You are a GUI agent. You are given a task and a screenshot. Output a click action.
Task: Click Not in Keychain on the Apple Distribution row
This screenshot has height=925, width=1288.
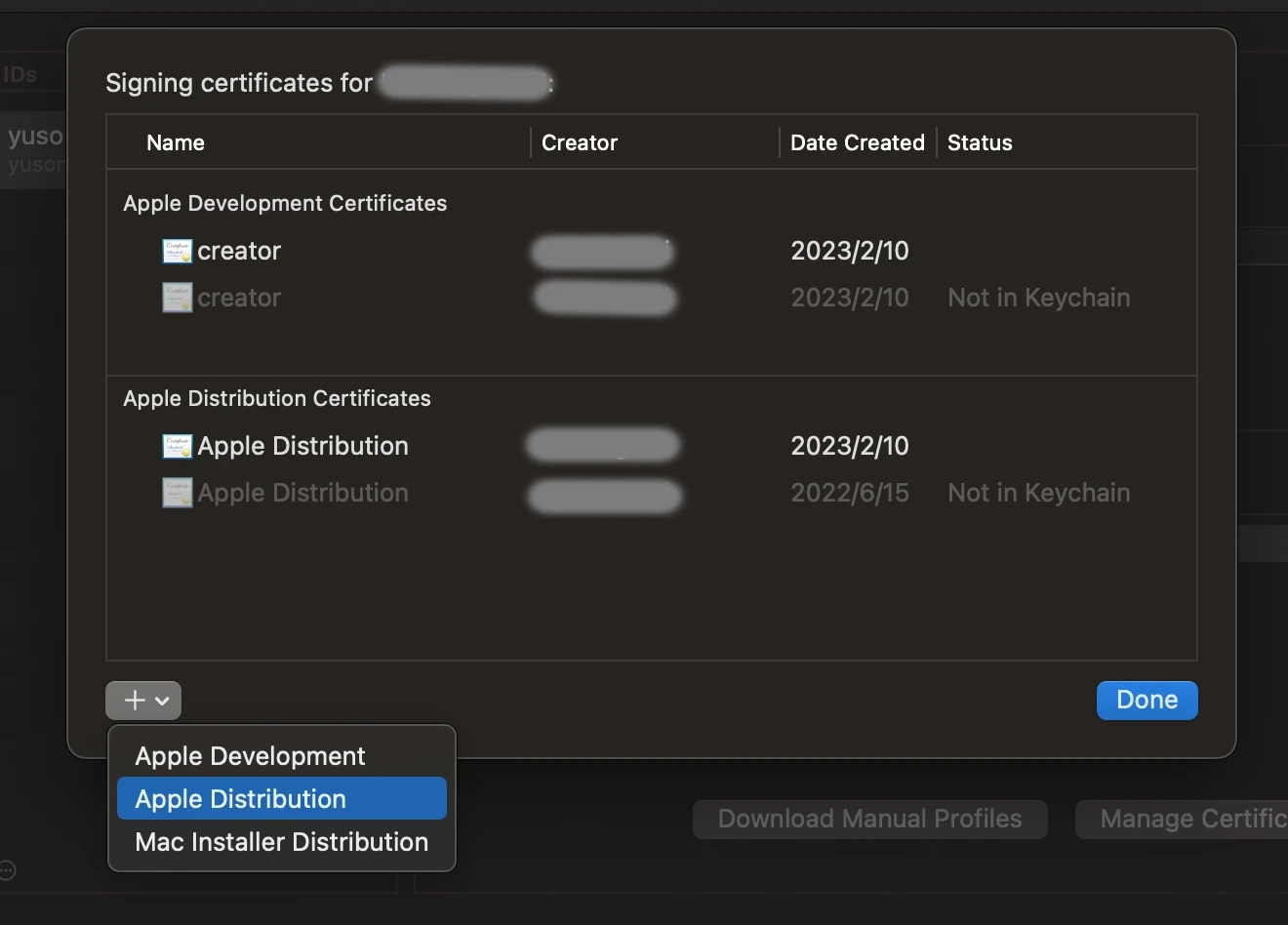pyautogui.click(x=1038, y=493)
